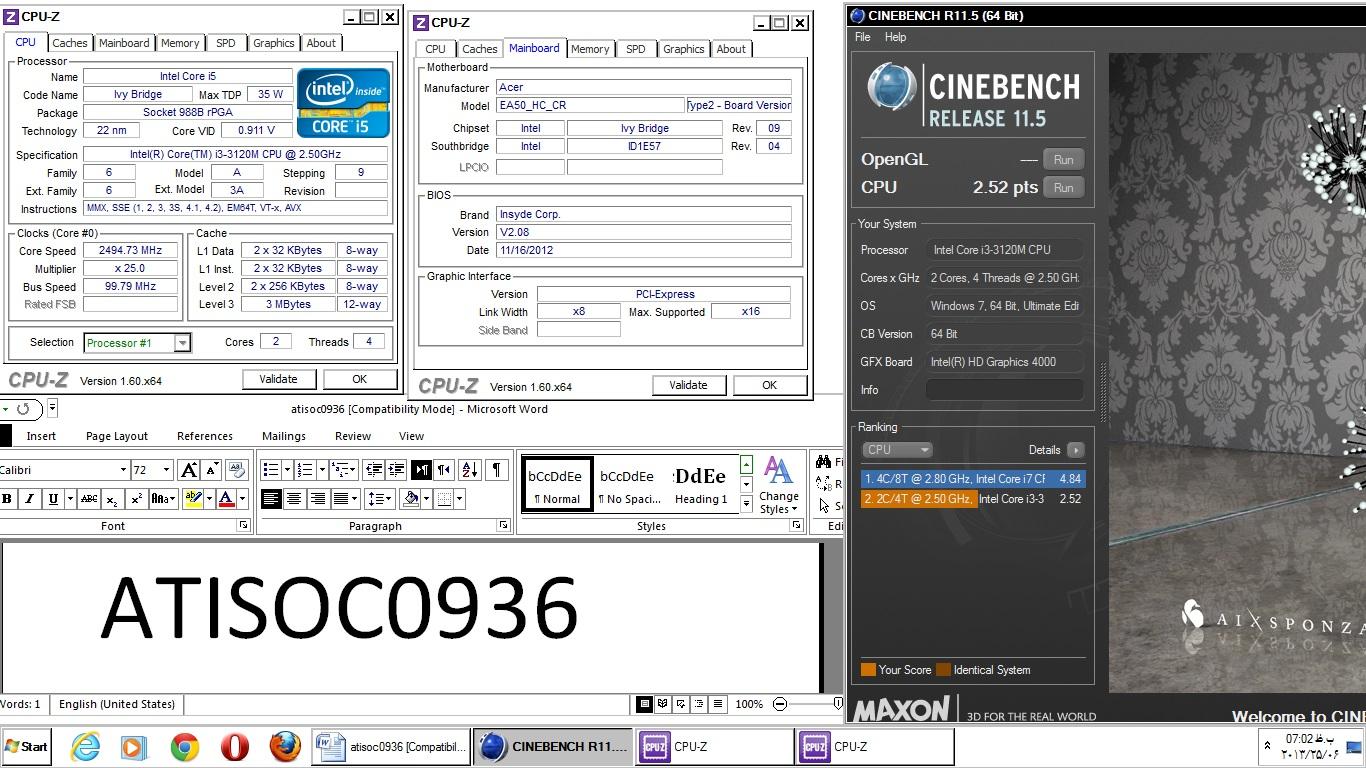
Task: Open the Page Layout ribbon tab
Action: point(117,436)
